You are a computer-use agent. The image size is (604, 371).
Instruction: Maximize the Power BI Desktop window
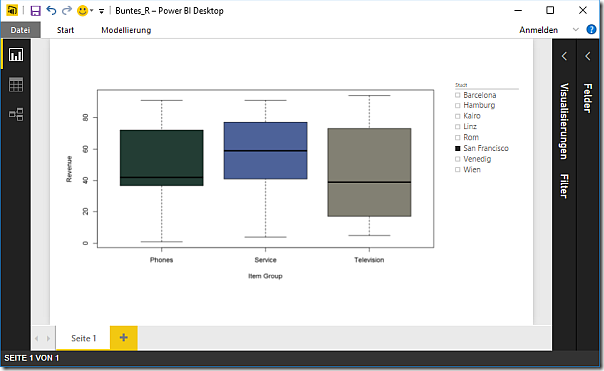(x=550, y=10)
